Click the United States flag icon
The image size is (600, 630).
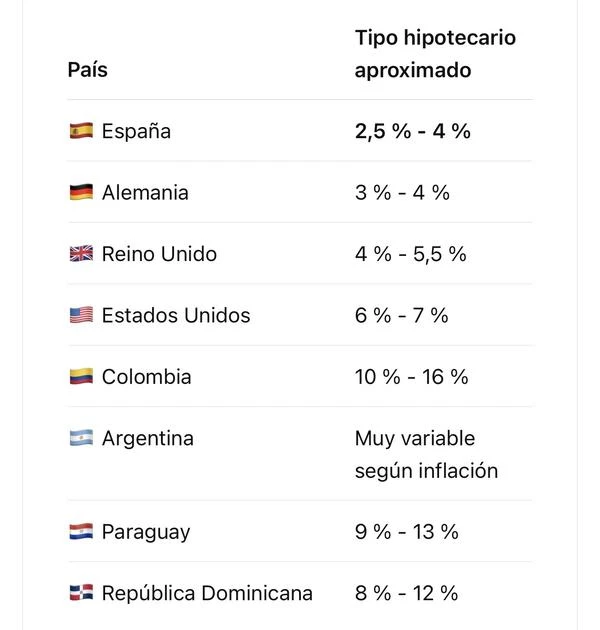[81, 315]
